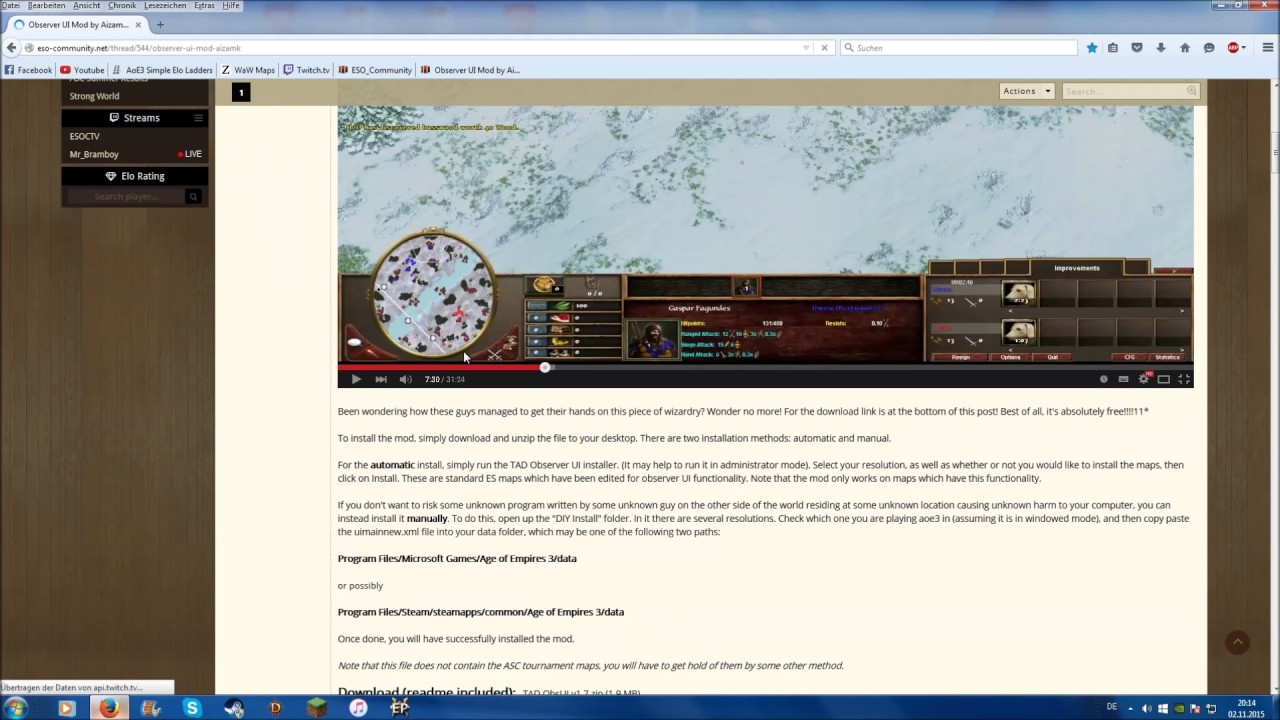
Task: Open the Lesezeichen menu
Action: 165,5
